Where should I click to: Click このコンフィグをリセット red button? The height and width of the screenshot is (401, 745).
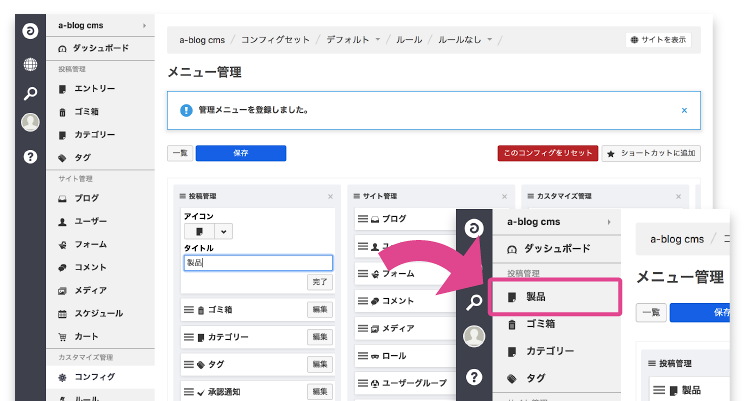(x=548, y=153)
